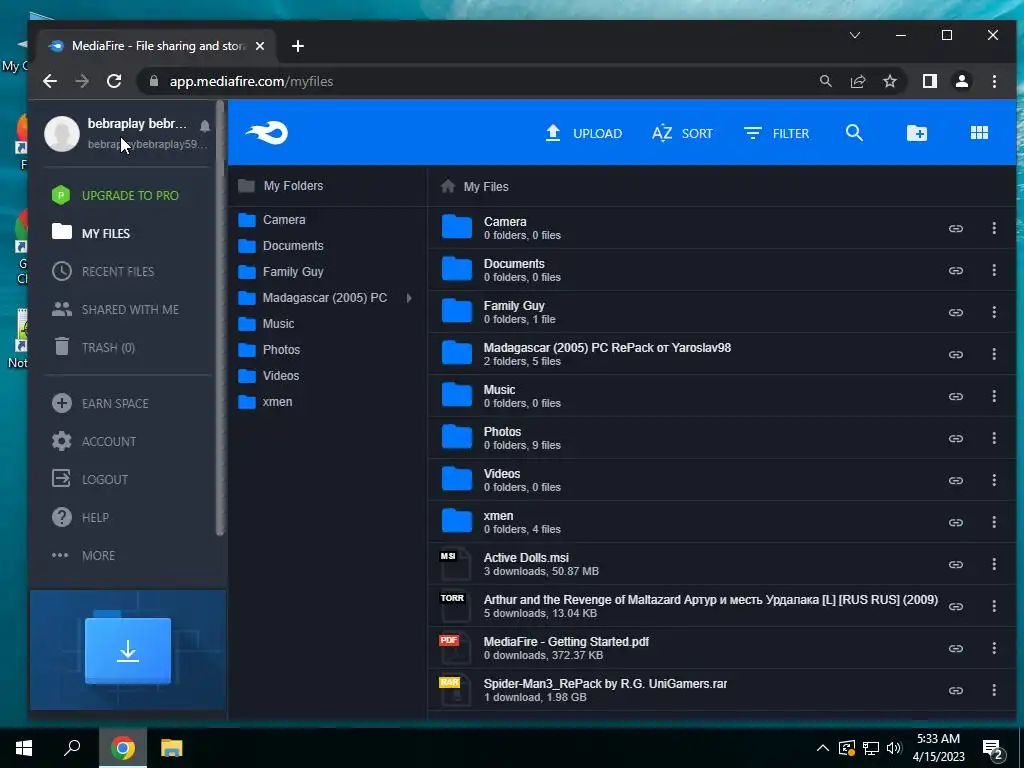Viewport: 1024px width, 768px height.
Task: Open options menu for Videos folder
Action: [994, 480]
